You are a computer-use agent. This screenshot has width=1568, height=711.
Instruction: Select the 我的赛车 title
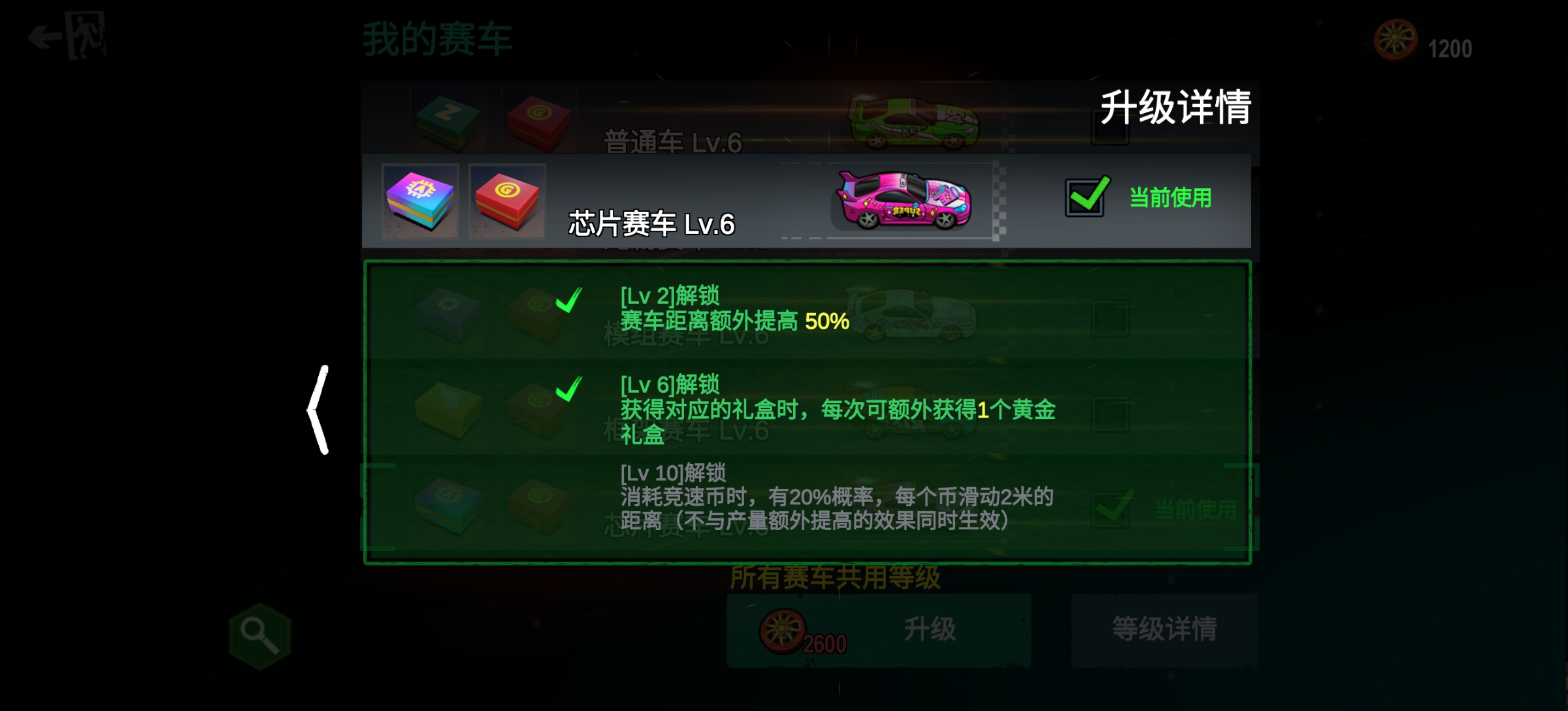pyautogui.click(x=438, y=39)
